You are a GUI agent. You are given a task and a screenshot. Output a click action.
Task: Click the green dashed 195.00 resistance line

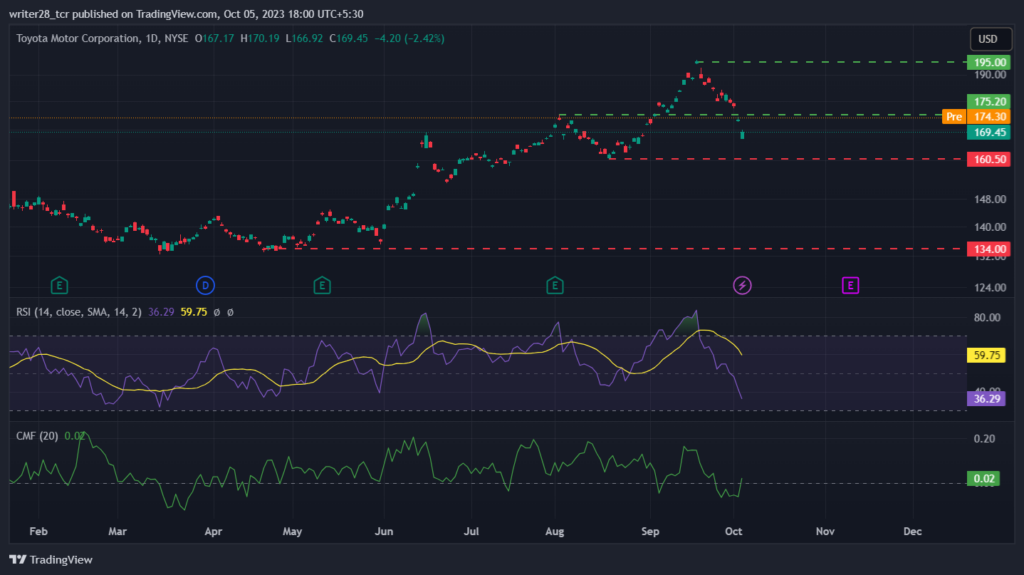[831, 62]
